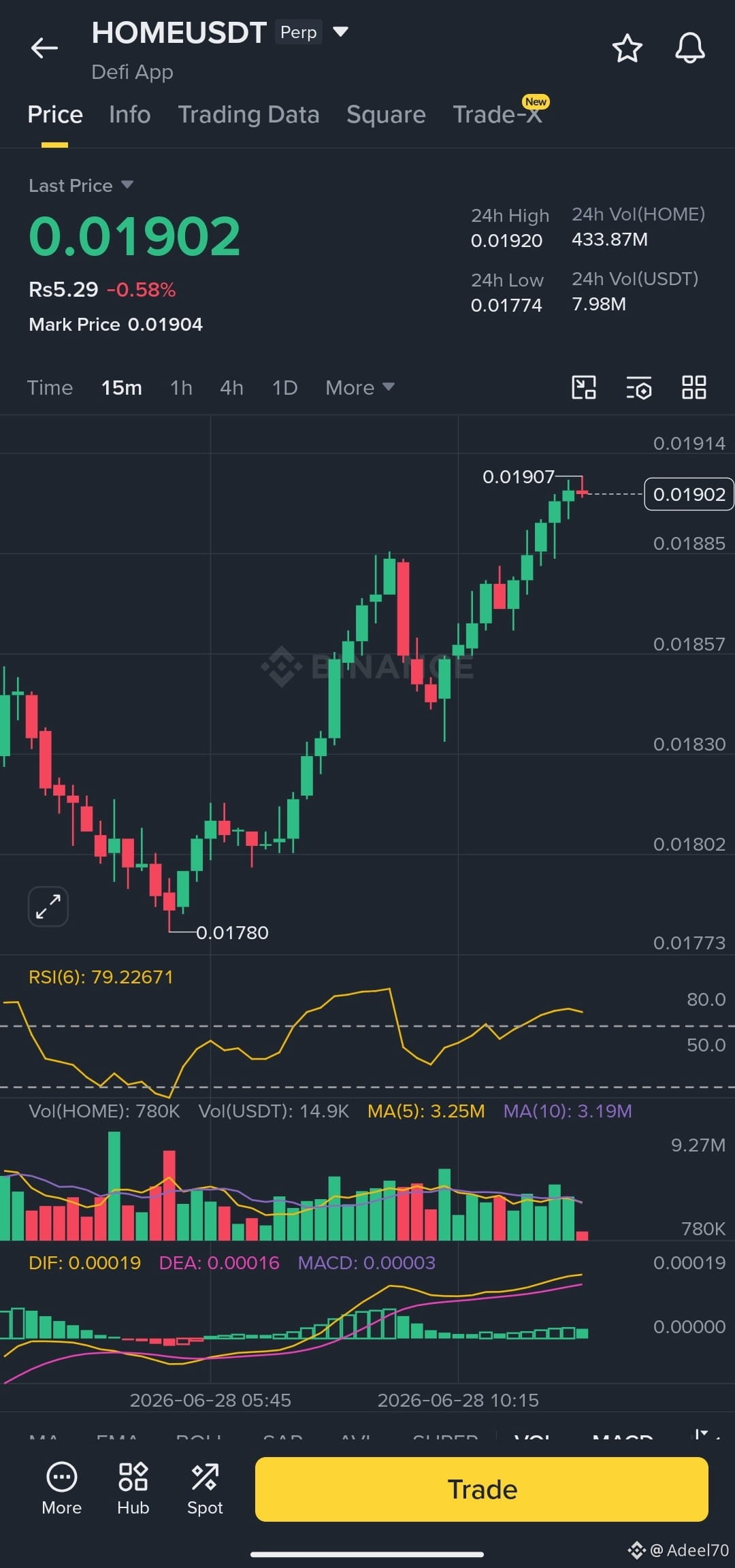Screen dimensions: 735x1568
Task: Select the 15m chart interval
Action: (122, 387)
